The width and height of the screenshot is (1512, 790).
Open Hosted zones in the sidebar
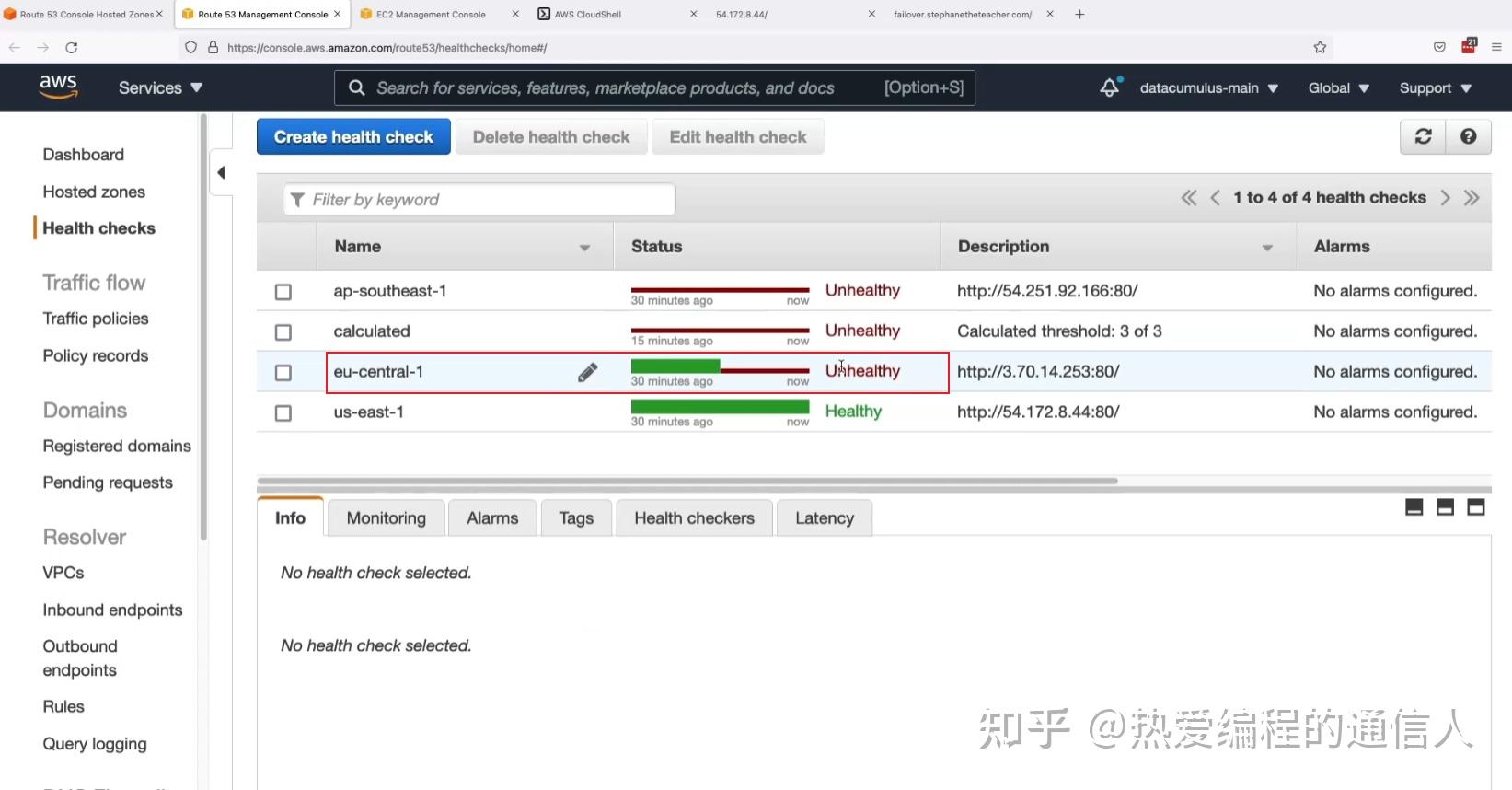(94, 192)
